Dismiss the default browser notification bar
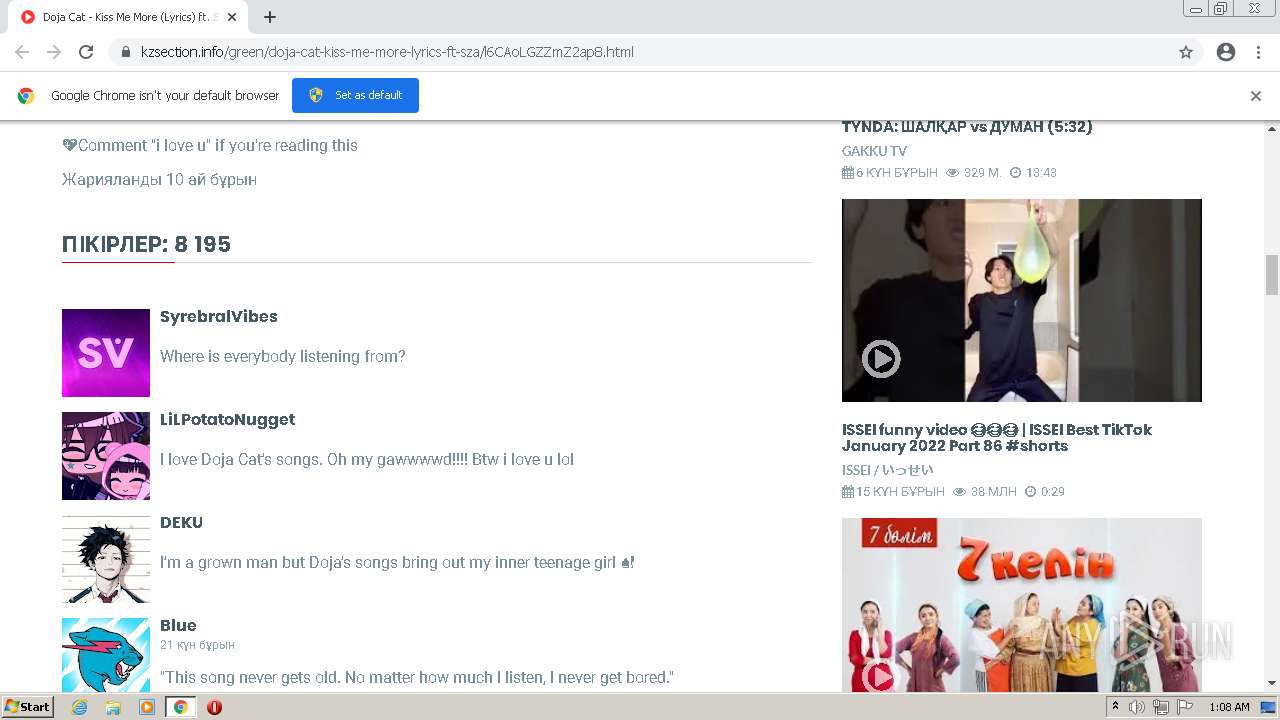Viewport: 1280px width, 720px height. pyautogui.click(x=1256, y=96)
